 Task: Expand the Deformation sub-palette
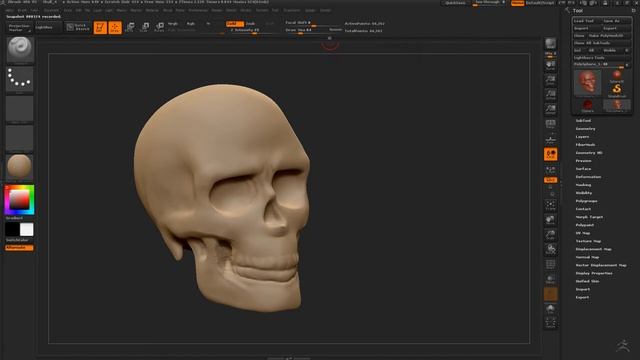(x=588, y=177)
